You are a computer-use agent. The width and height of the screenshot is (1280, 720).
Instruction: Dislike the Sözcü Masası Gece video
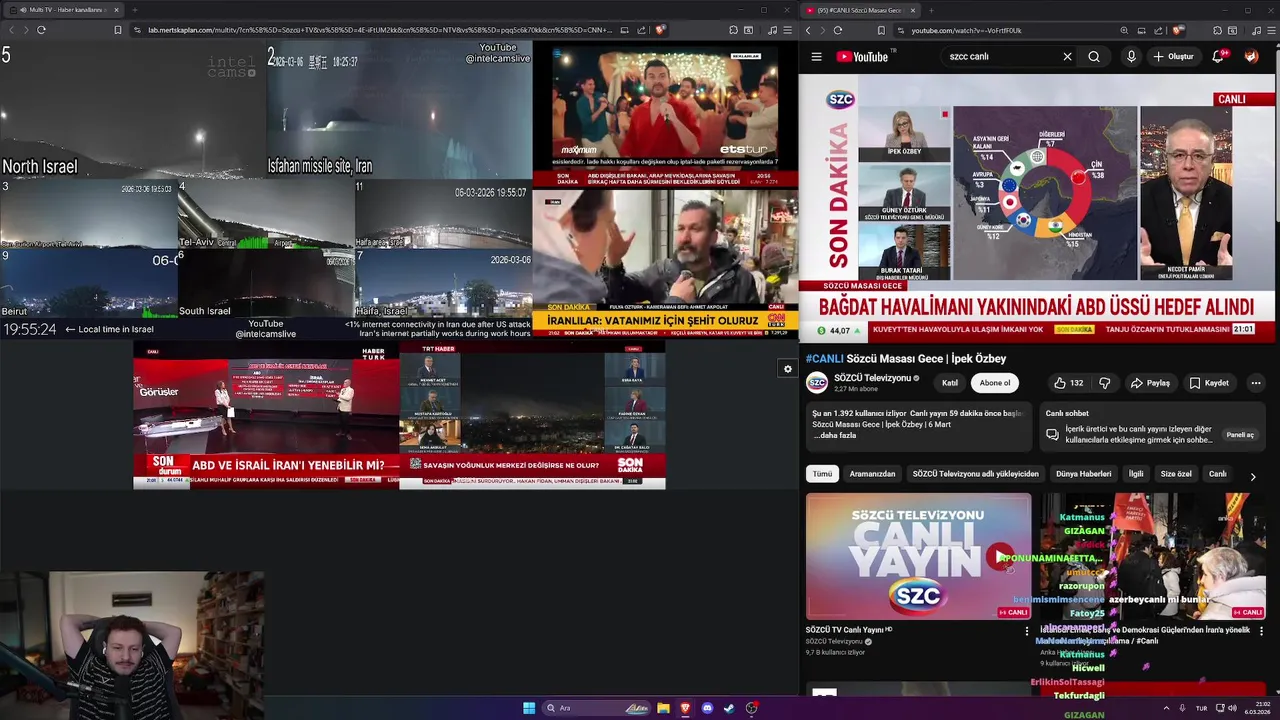click(1104, 383)
